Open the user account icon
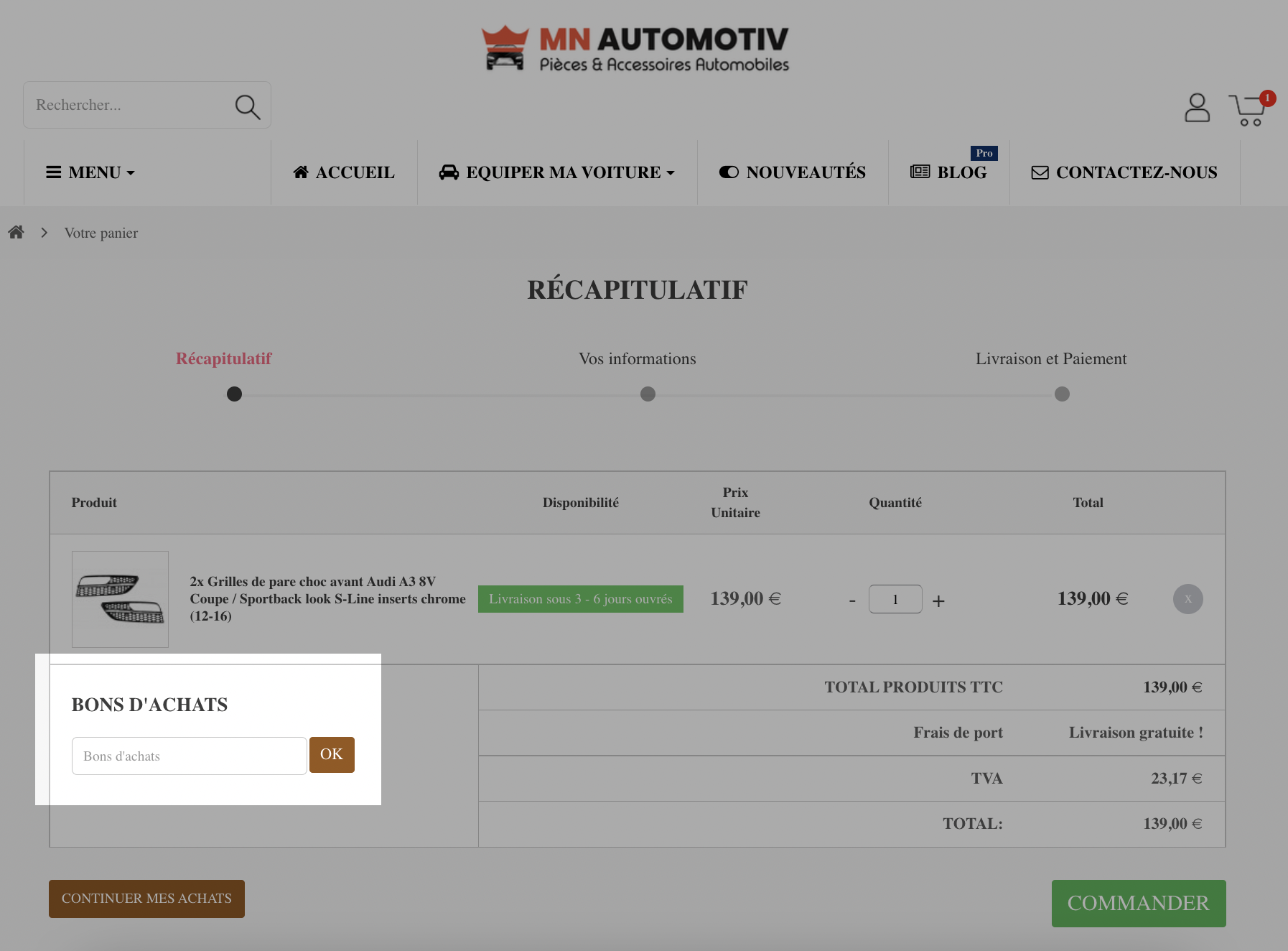This screenshot has width=1288, height=951. [x=1197, y=108]
